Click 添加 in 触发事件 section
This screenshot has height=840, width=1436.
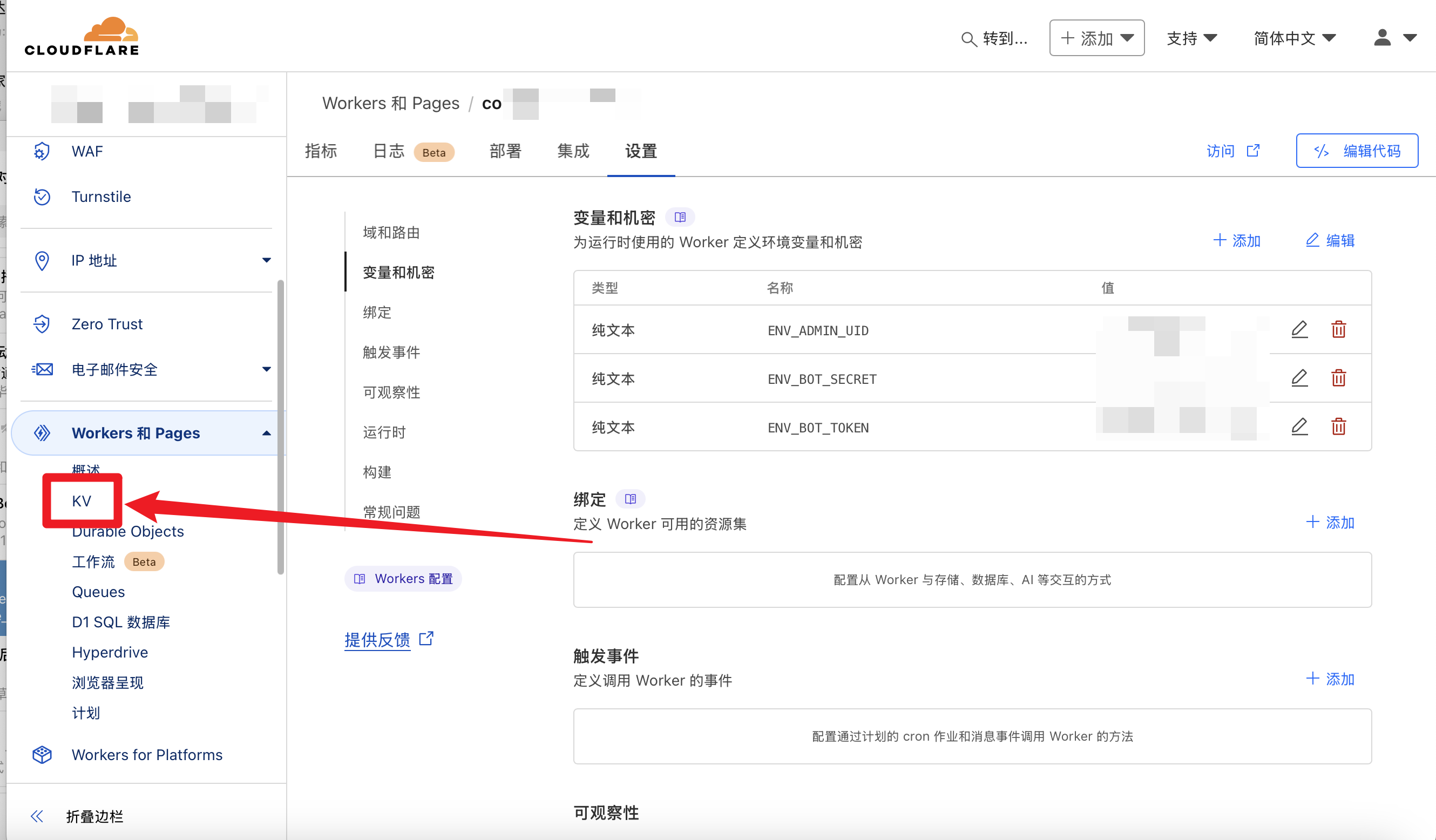coord(1330,679)
